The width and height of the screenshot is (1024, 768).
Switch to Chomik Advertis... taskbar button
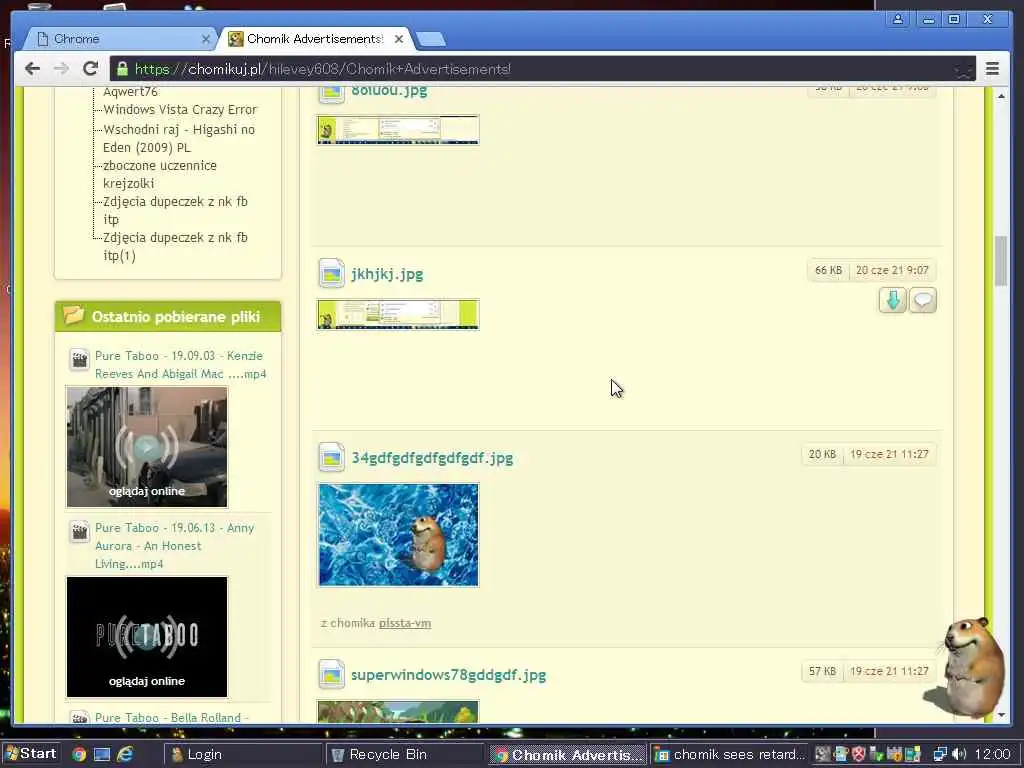tap(568, 755)
